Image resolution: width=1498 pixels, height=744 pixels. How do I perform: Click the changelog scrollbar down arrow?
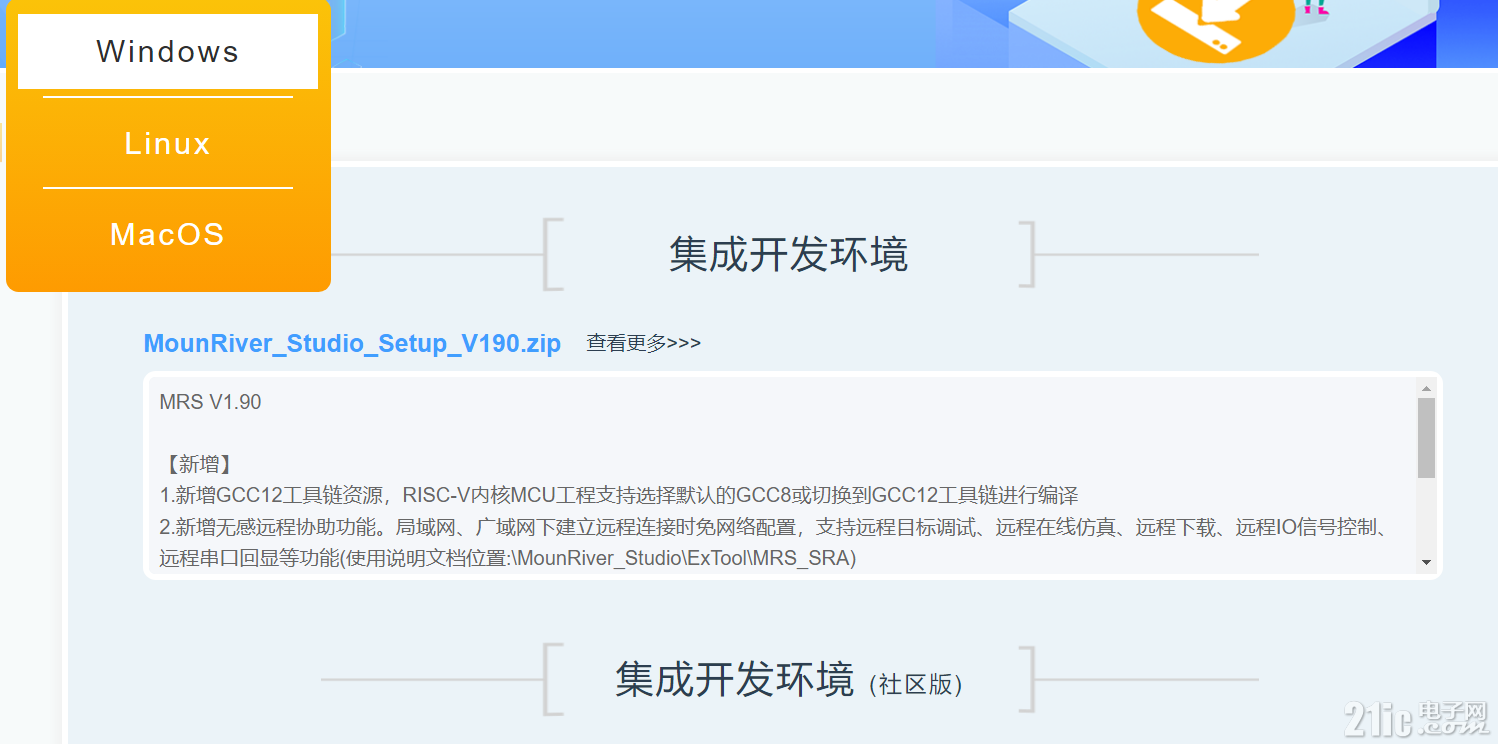pos(1426,563)
